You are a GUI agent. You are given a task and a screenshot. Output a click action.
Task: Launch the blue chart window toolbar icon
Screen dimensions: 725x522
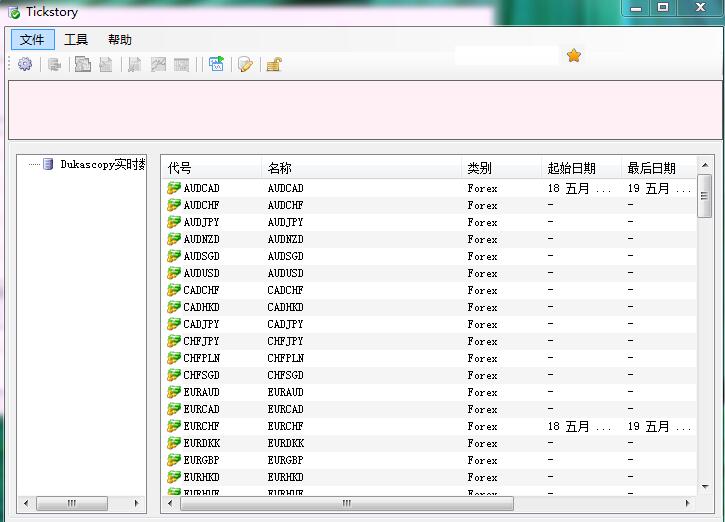coord(216,64)
